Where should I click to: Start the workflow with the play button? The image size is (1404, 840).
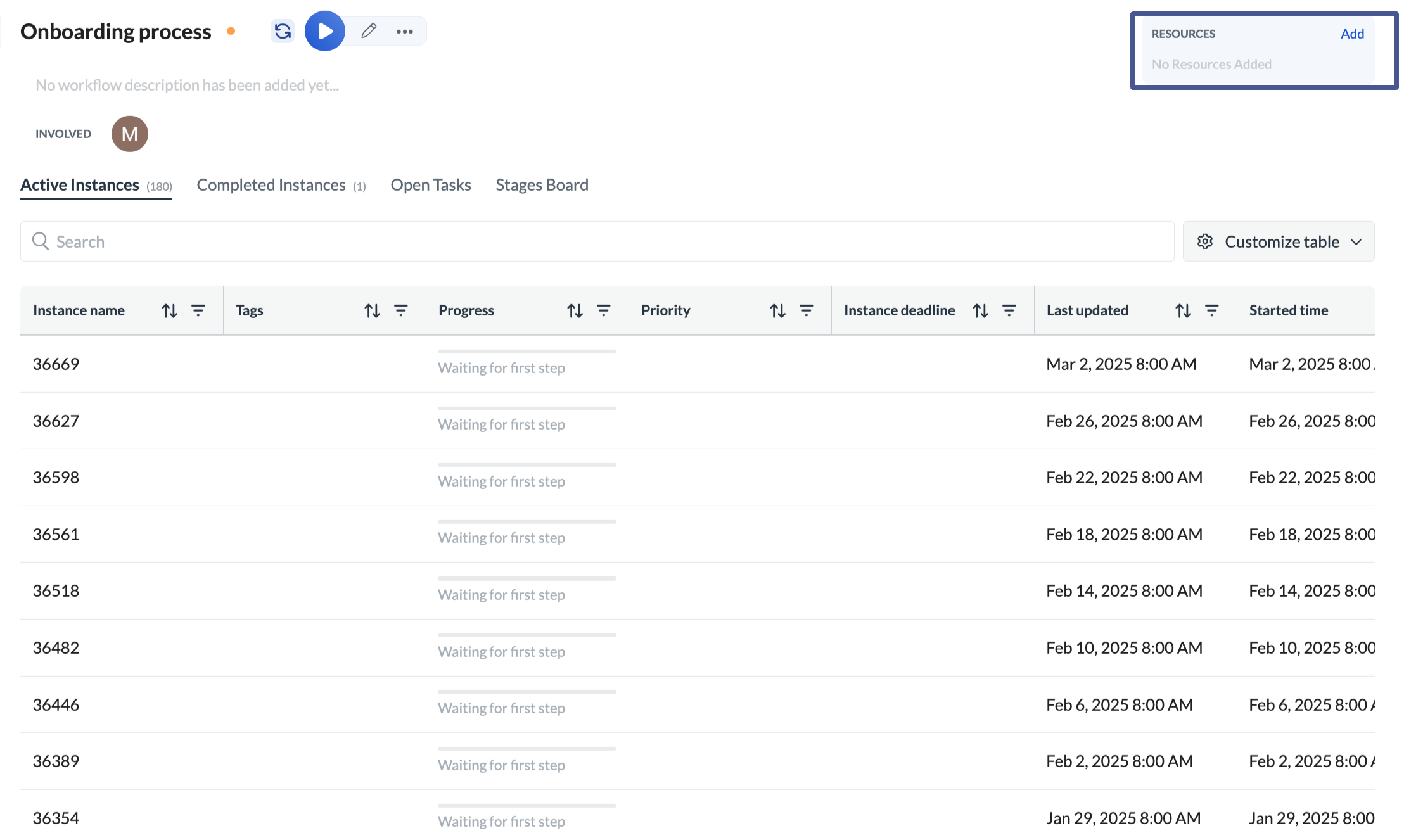325,31
